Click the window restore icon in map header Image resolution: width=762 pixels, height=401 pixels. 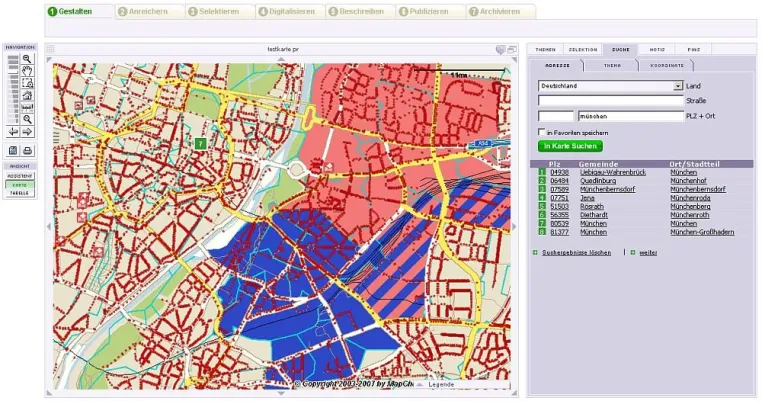512,50
